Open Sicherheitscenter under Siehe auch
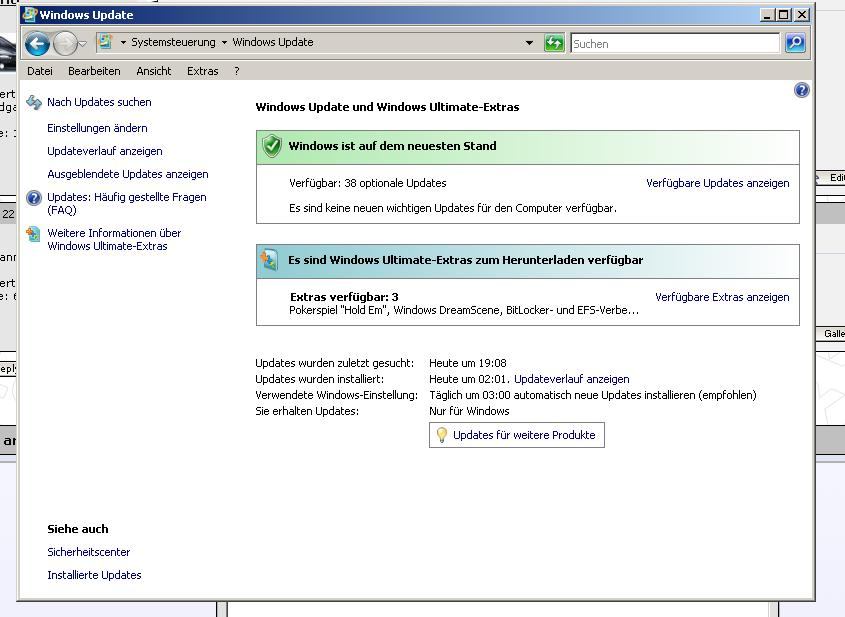This screenshot has width=845, height=617. 89,552
